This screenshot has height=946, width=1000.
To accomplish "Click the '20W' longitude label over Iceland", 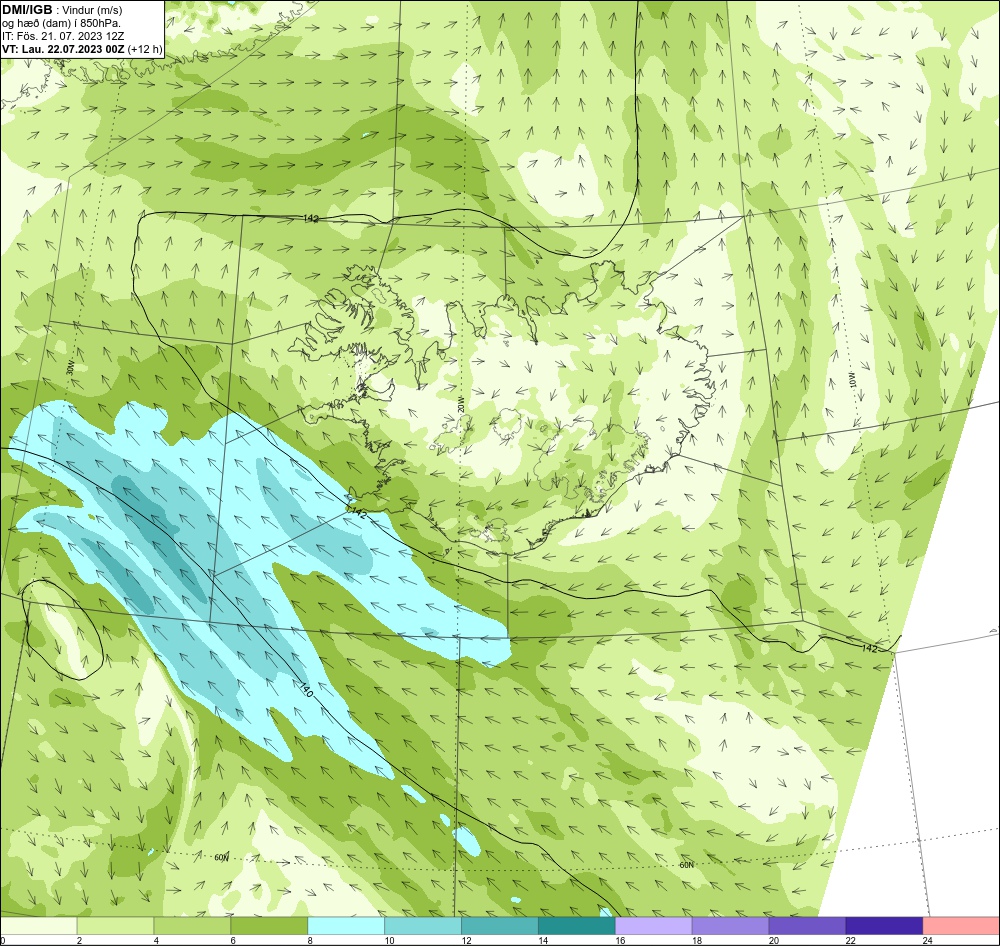I will pos(460,404).
